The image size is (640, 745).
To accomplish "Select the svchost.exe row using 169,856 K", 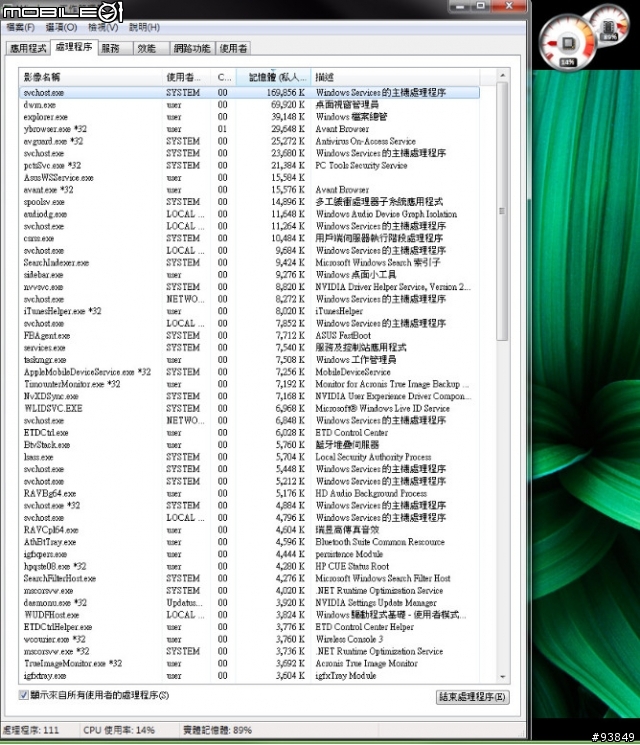I will 249,93.
